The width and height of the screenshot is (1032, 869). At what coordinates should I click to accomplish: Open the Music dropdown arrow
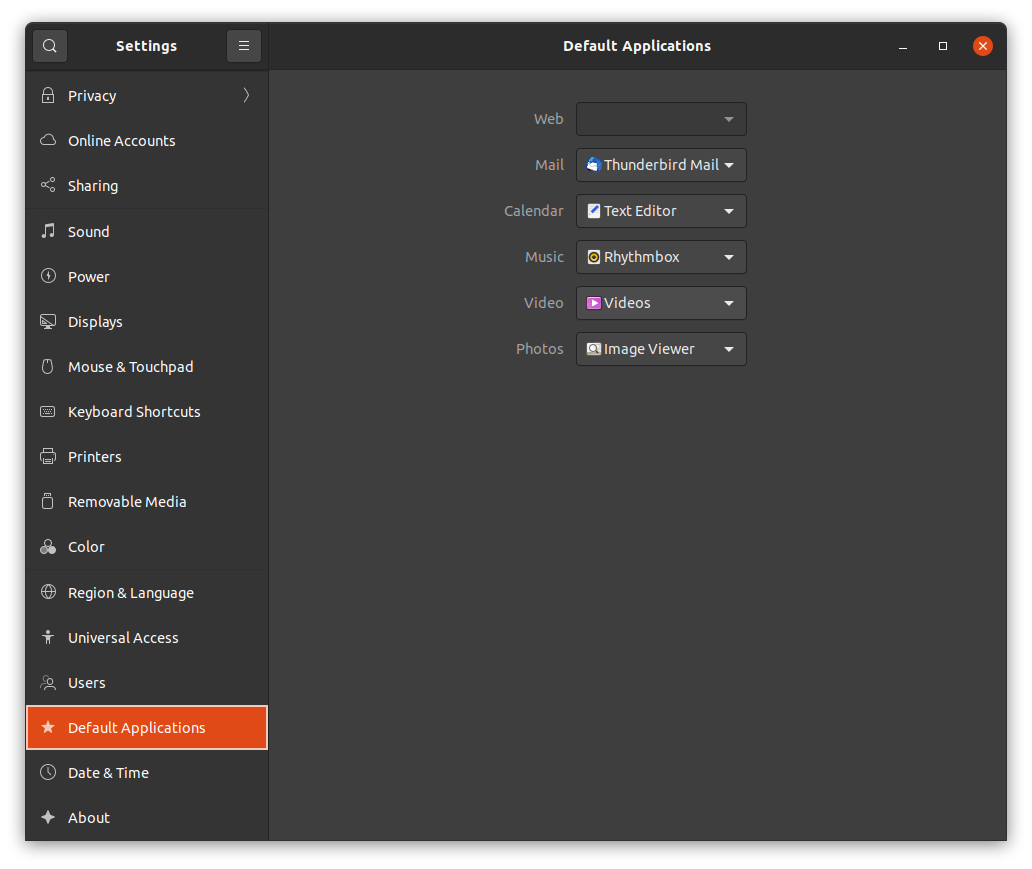click(x=729, y=257)
